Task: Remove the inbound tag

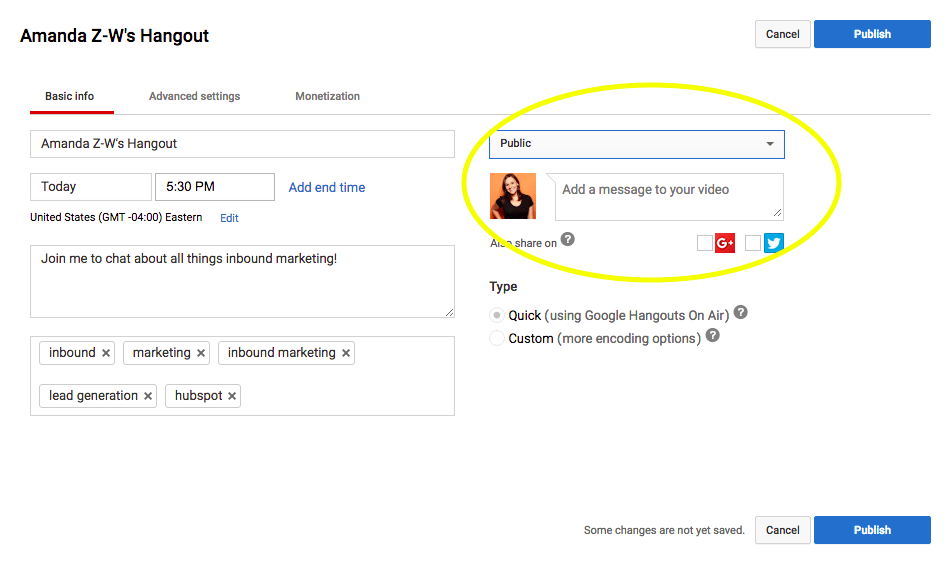Action: pos(106,353)
